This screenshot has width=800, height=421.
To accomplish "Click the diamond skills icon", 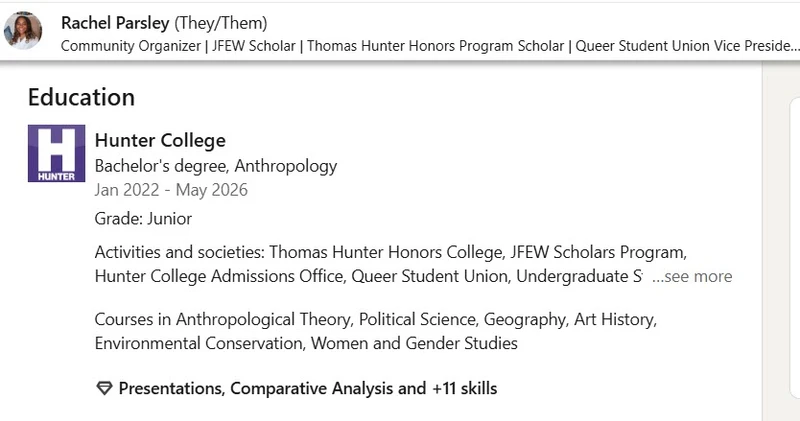I will click(x=104, y=388).
